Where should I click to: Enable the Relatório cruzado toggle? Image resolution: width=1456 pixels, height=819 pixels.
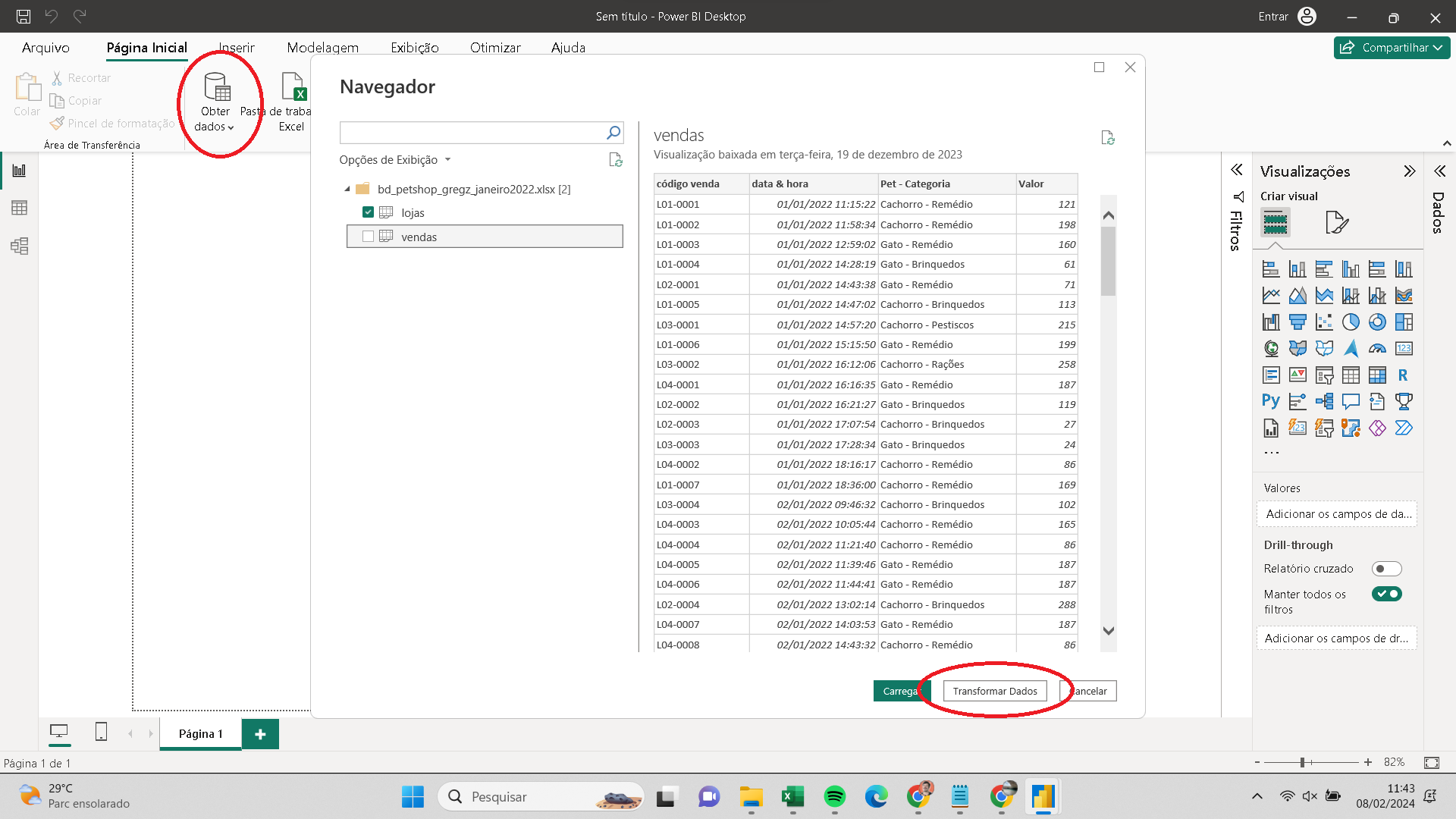point(1386,569)
